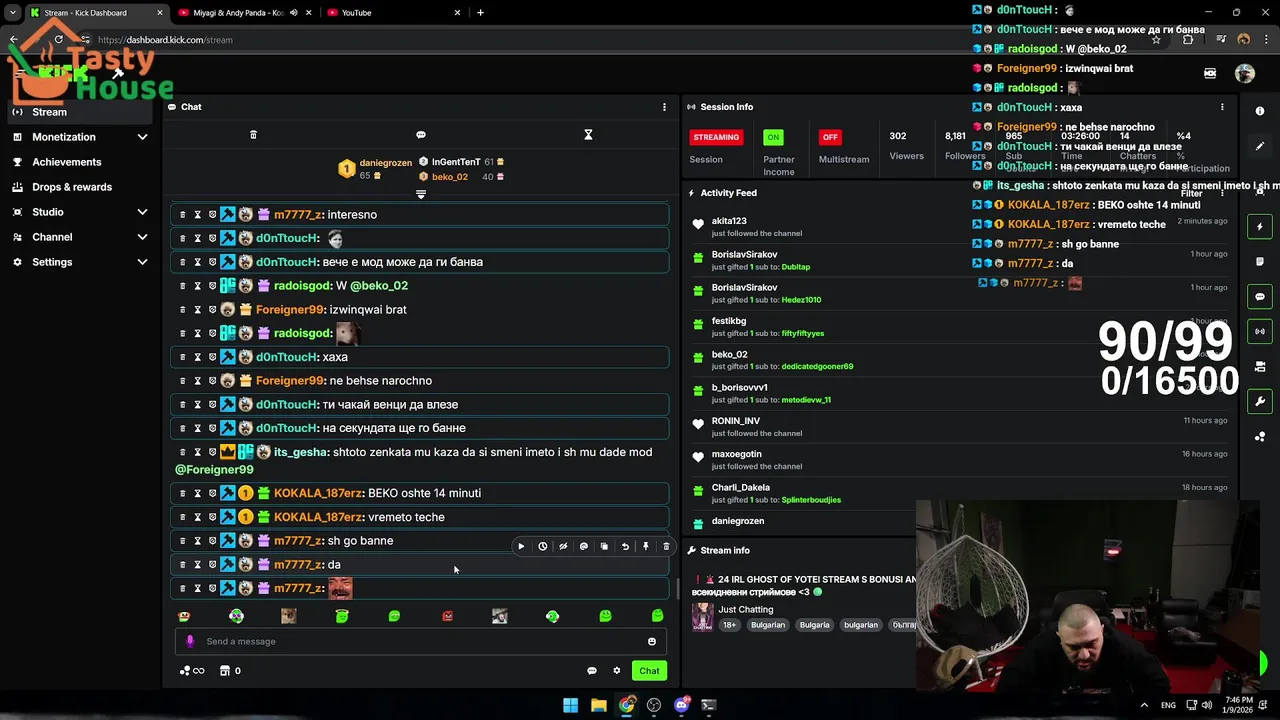Toggle the wrench widget in right sidebar

pos(1260,401)
